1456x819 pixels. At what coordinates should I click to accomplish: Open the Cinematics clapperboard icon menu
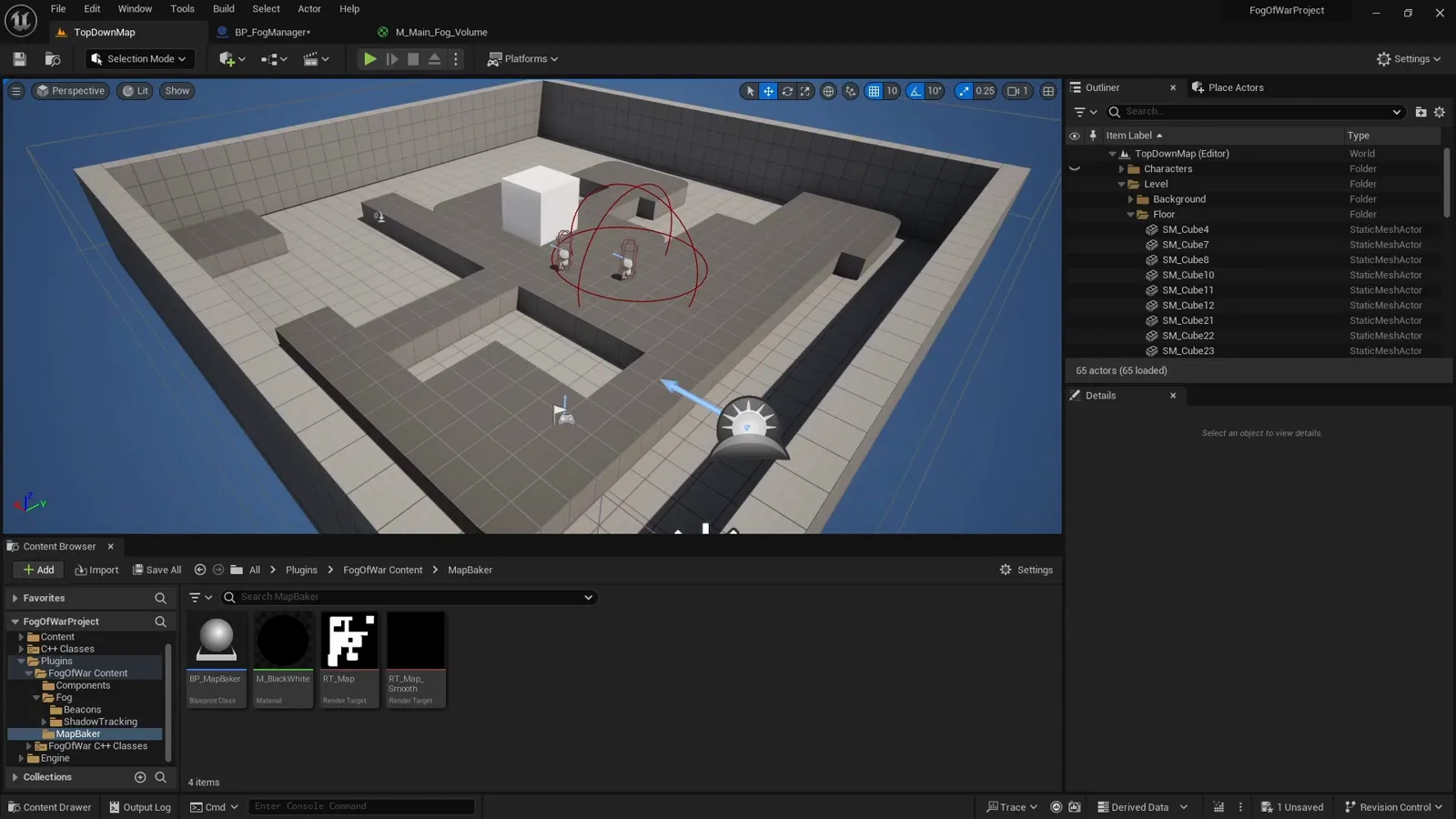316,59
